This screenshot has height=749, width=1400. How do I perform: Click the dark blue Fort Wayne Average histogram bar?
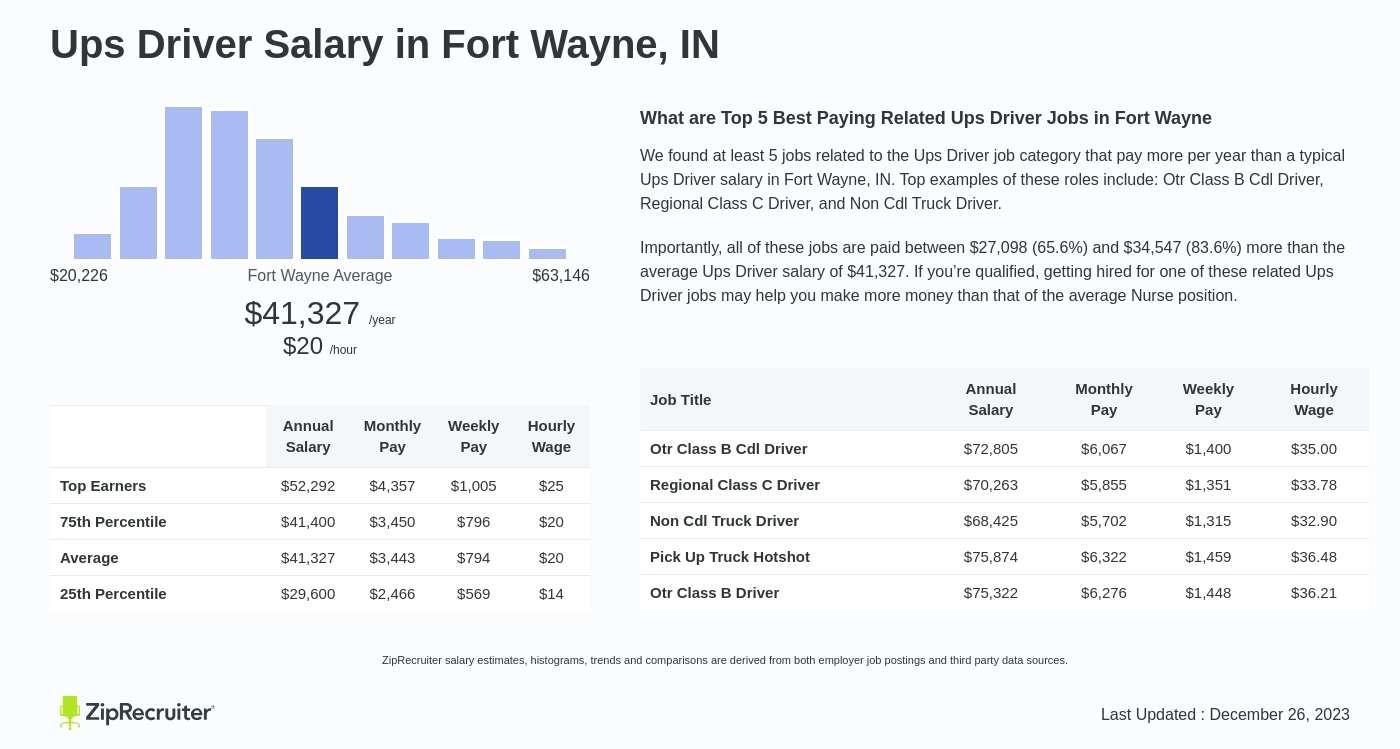[x=319, y=223]
